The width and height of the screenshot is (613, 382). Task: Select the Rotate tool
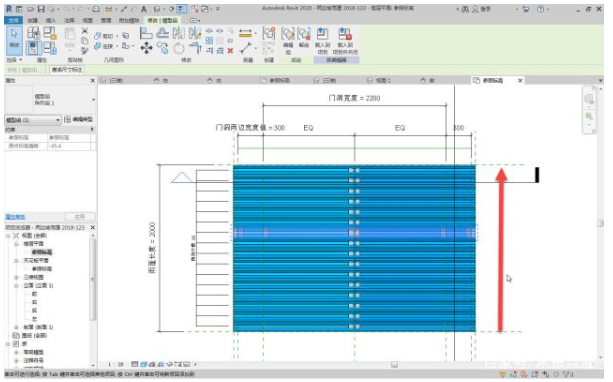point(179,48)
